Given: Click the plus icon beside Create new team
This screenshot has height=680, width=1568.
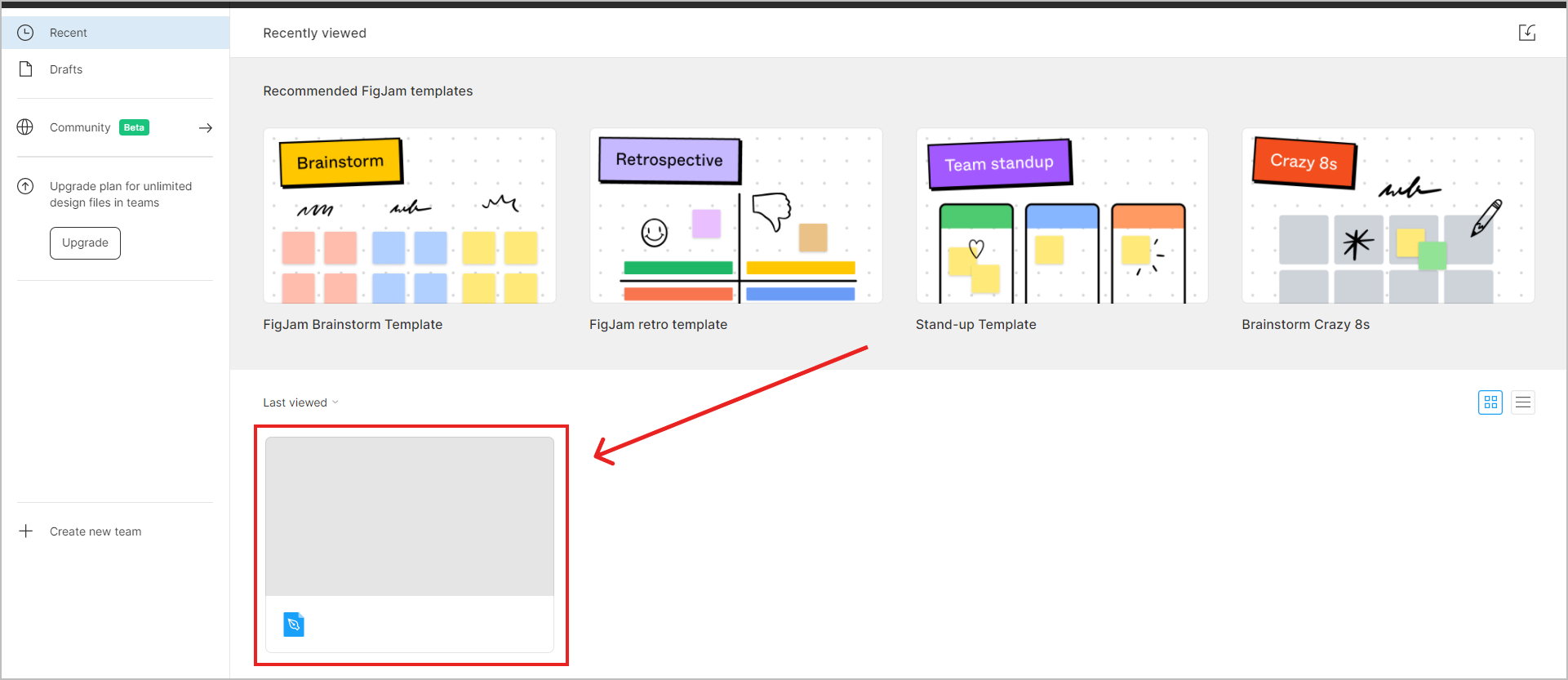Looking at the screenshot, I should 26,531.
